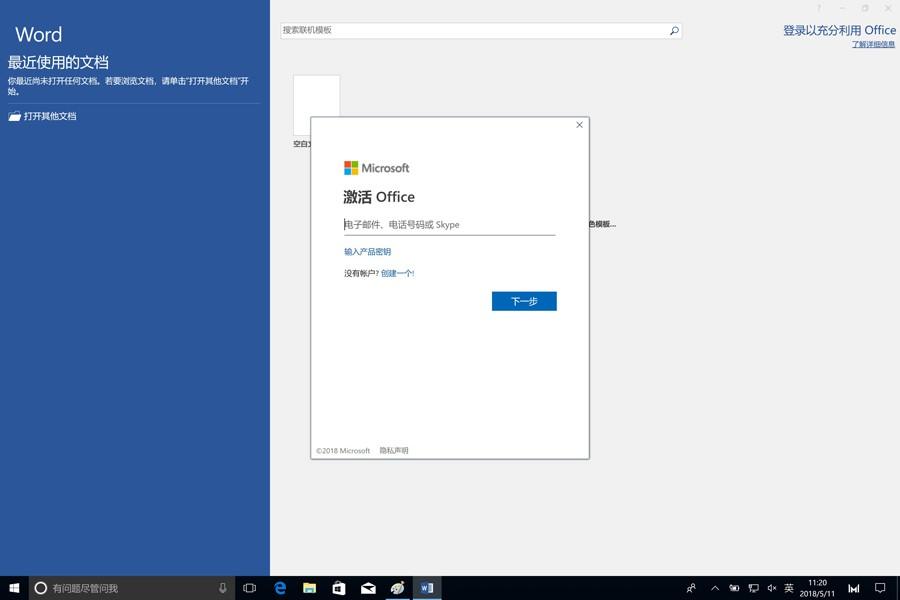Switch the input language indicator

pos(789,588)
